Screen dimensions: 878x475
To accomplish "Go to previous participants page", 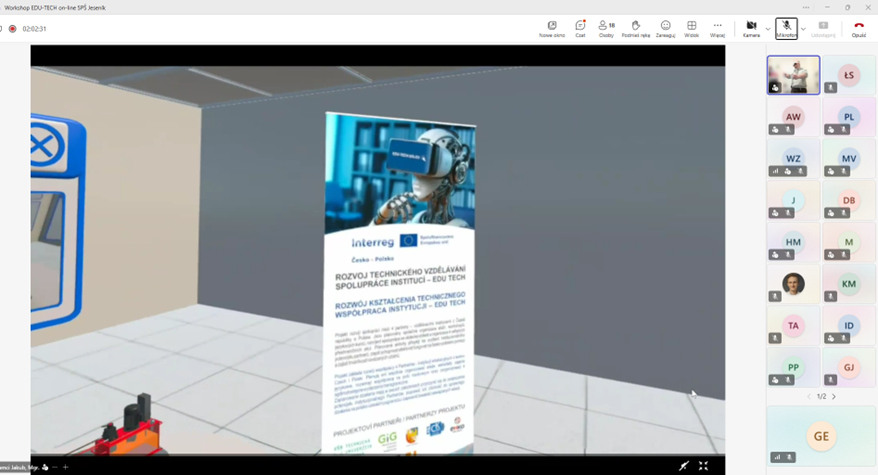I will (809, 397).
